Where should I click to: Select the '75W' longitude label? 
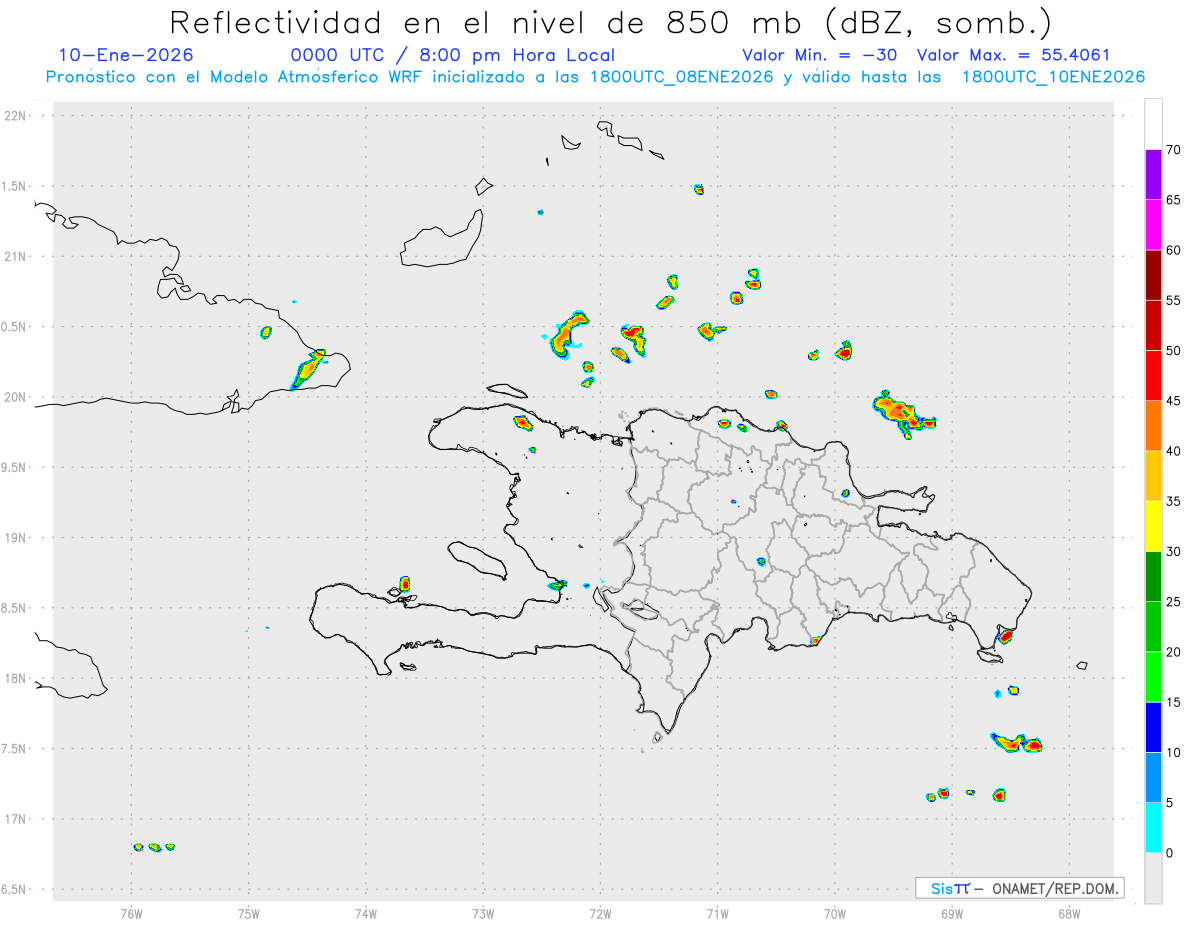click(249, 913)
